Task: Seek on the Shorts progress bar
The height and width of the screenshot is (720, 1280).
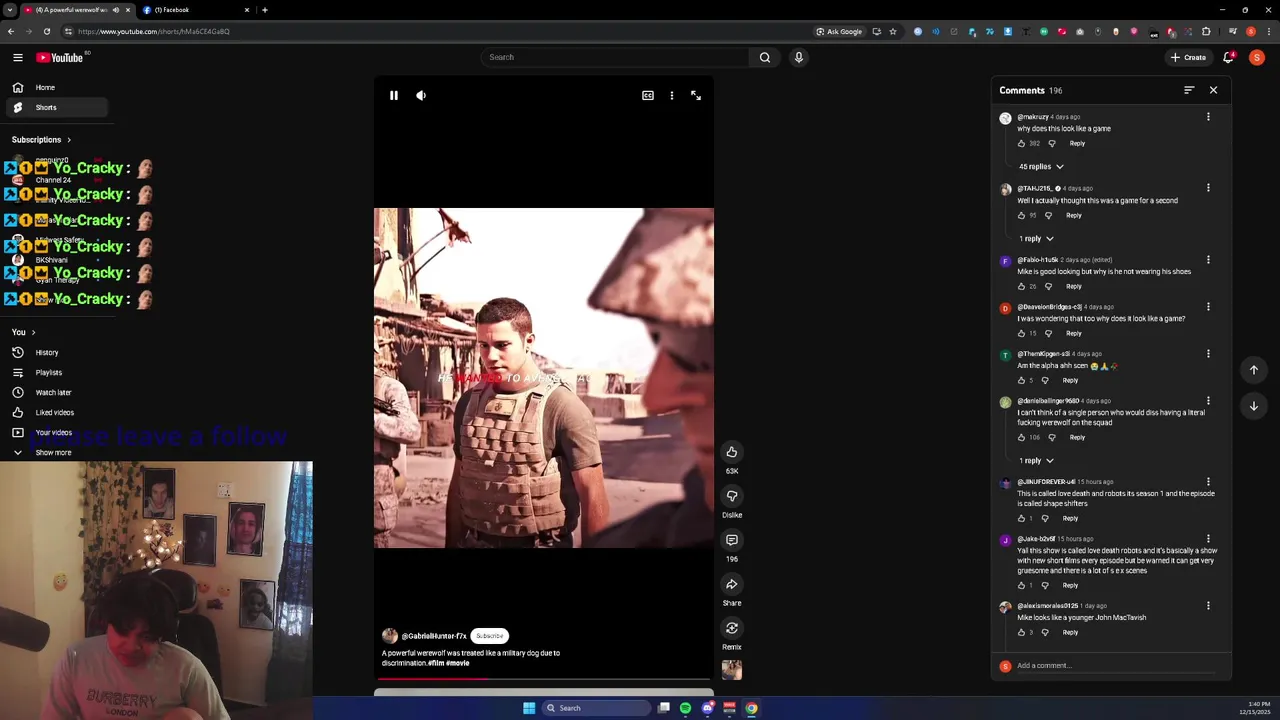Action: pos(544,679)
